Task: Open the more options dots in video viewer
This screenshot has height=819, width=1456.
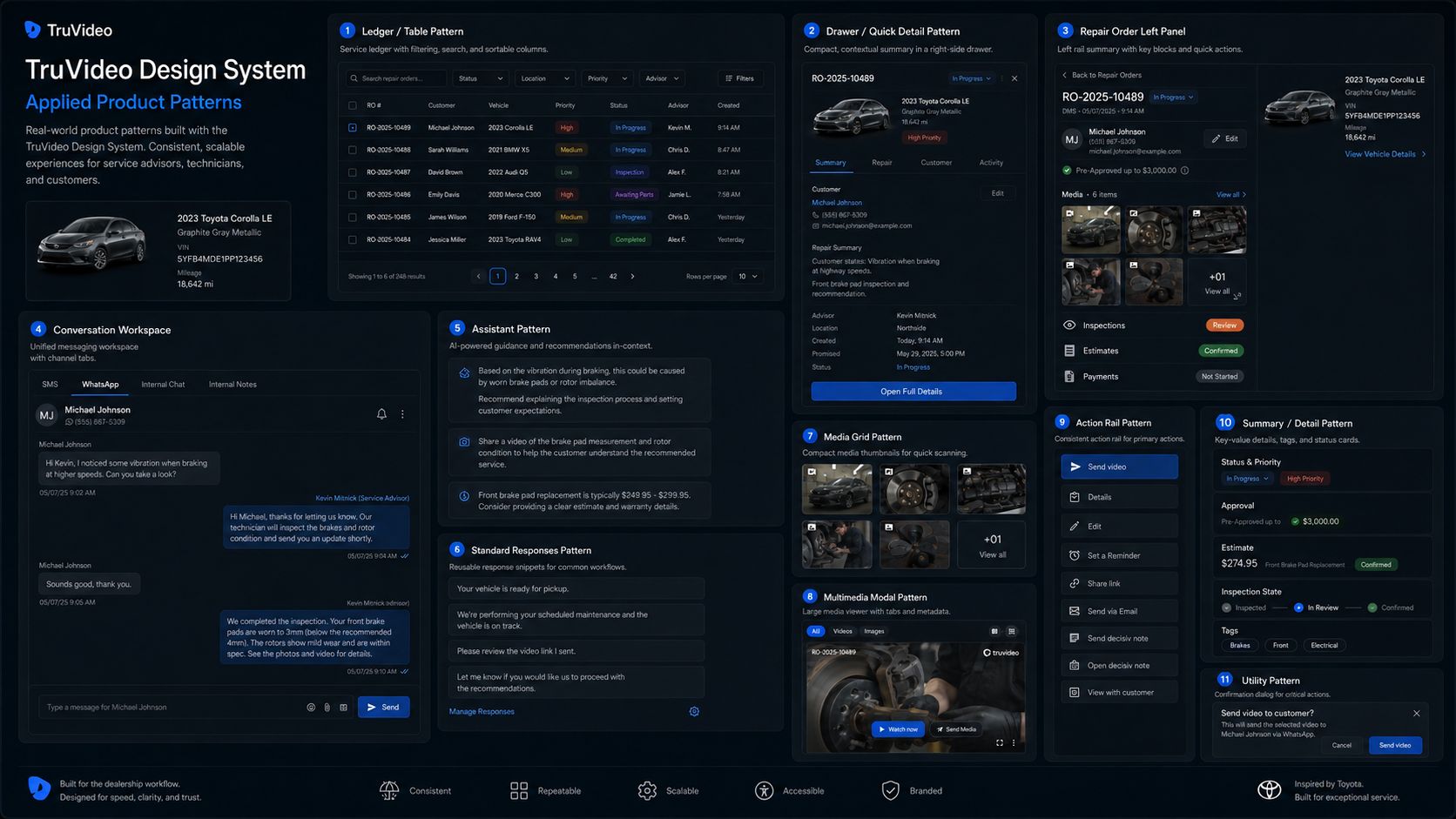Action: [x=1014, y=743]
